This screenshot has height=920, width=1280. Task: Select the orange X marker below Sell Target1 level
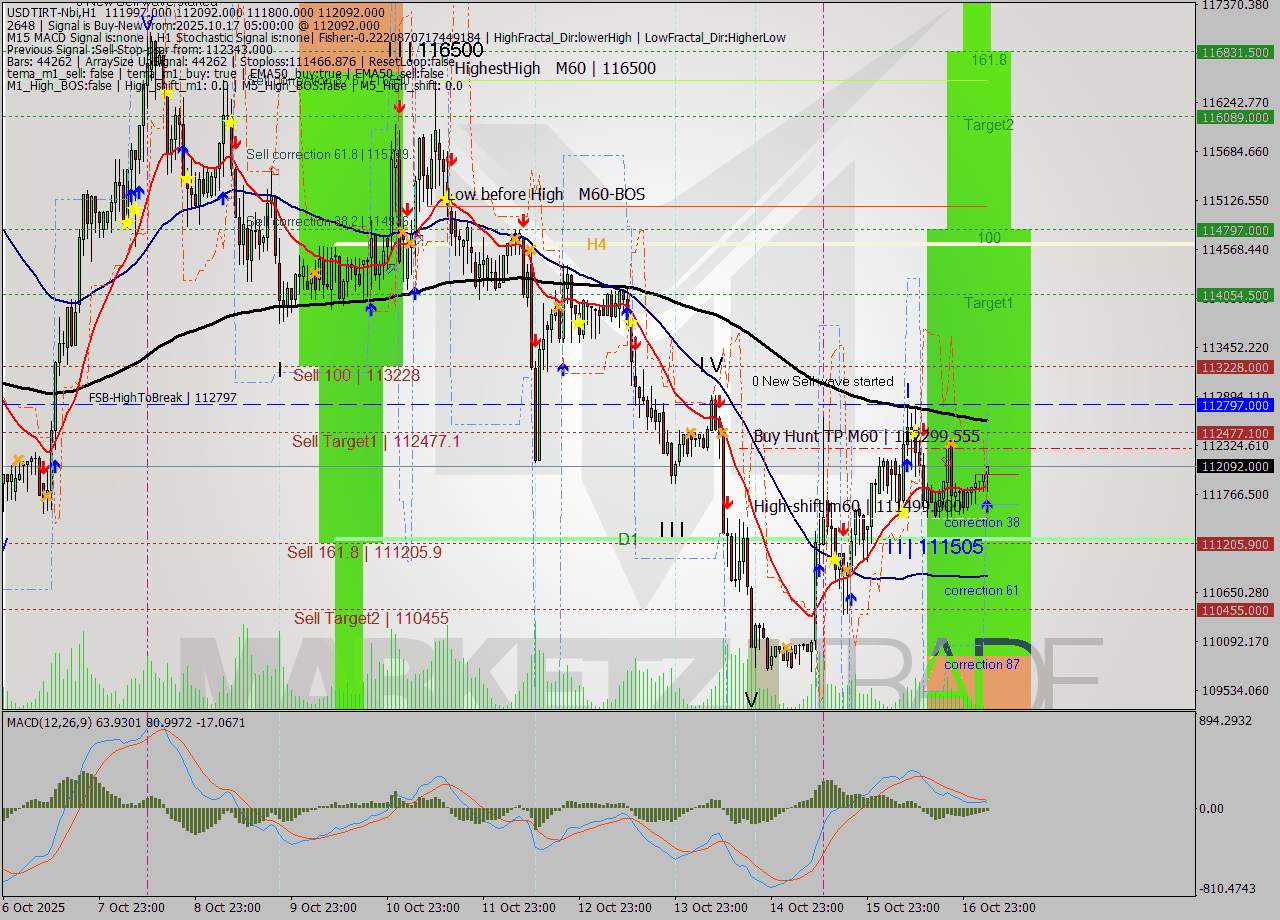721,434
